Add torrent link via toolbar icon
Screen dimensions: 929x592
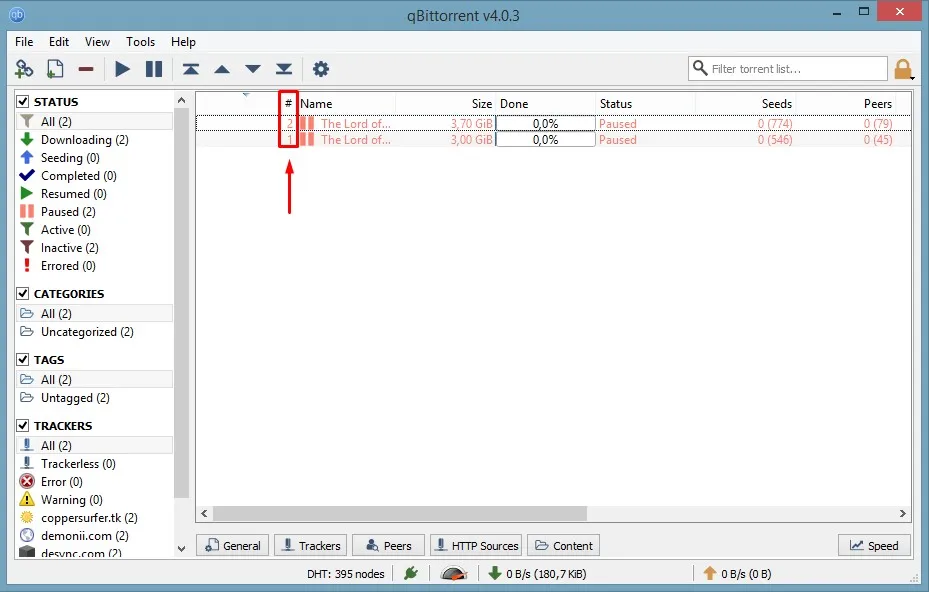tap(24, 69)
